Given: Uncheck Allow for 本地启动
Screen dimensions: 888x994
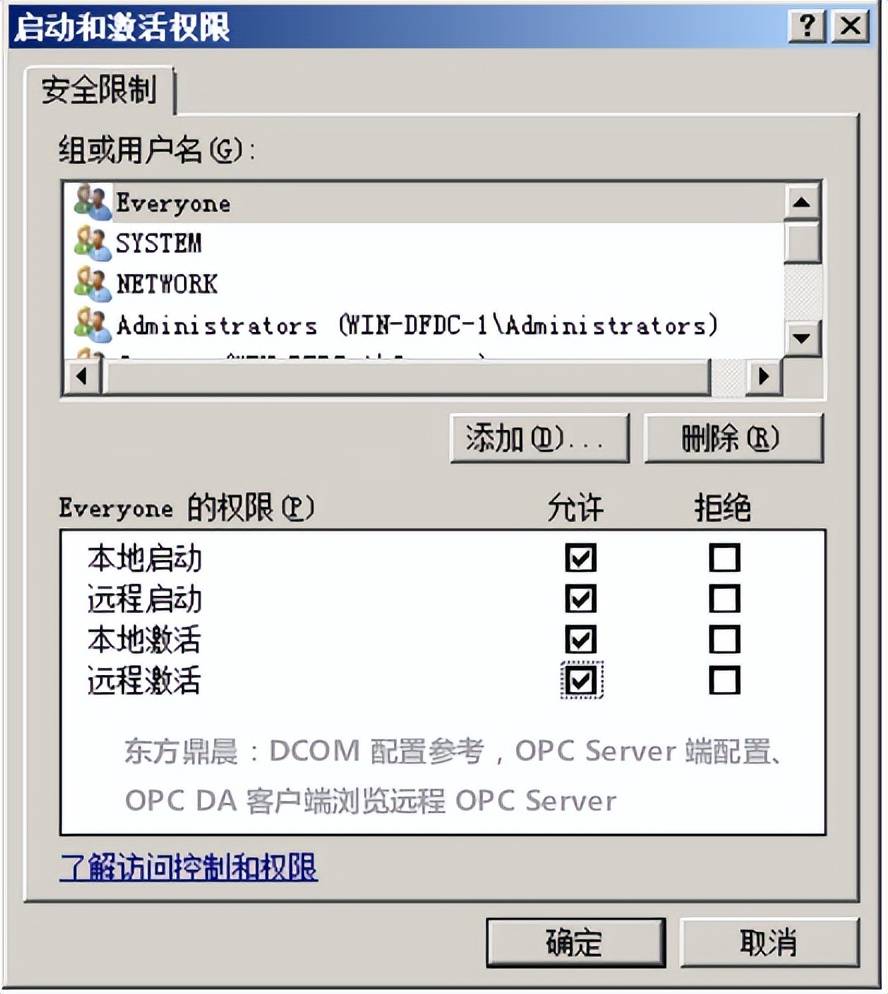Looking at the screenshot, I should click(x=581, y=558).
